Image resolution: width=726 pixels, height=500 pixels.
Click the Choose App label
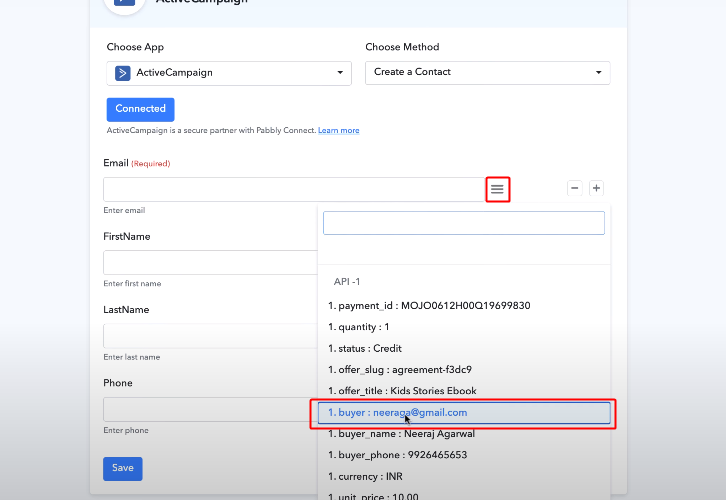135,47
